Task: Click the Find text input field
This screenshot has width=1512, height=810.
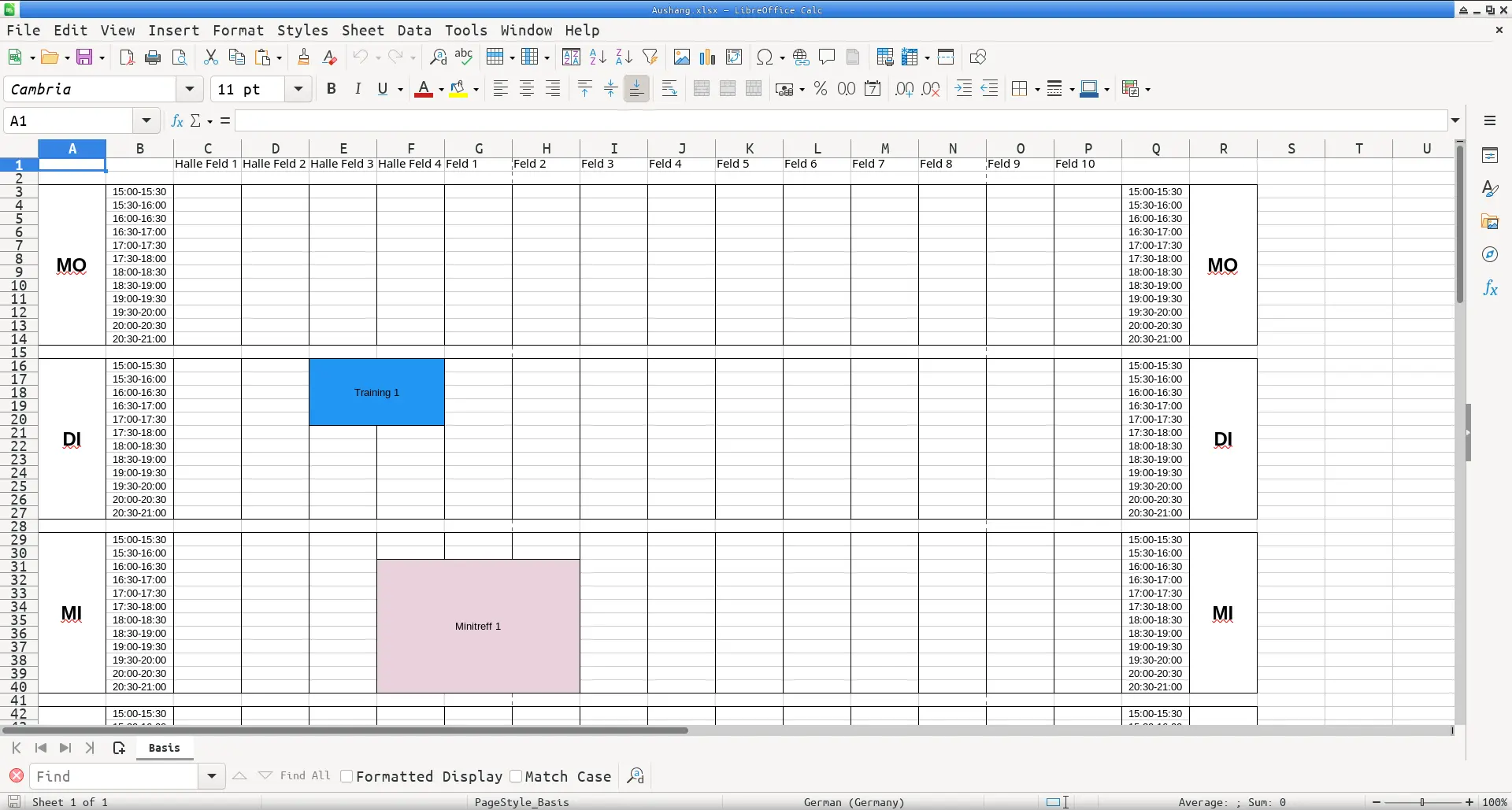Action: 114,776
